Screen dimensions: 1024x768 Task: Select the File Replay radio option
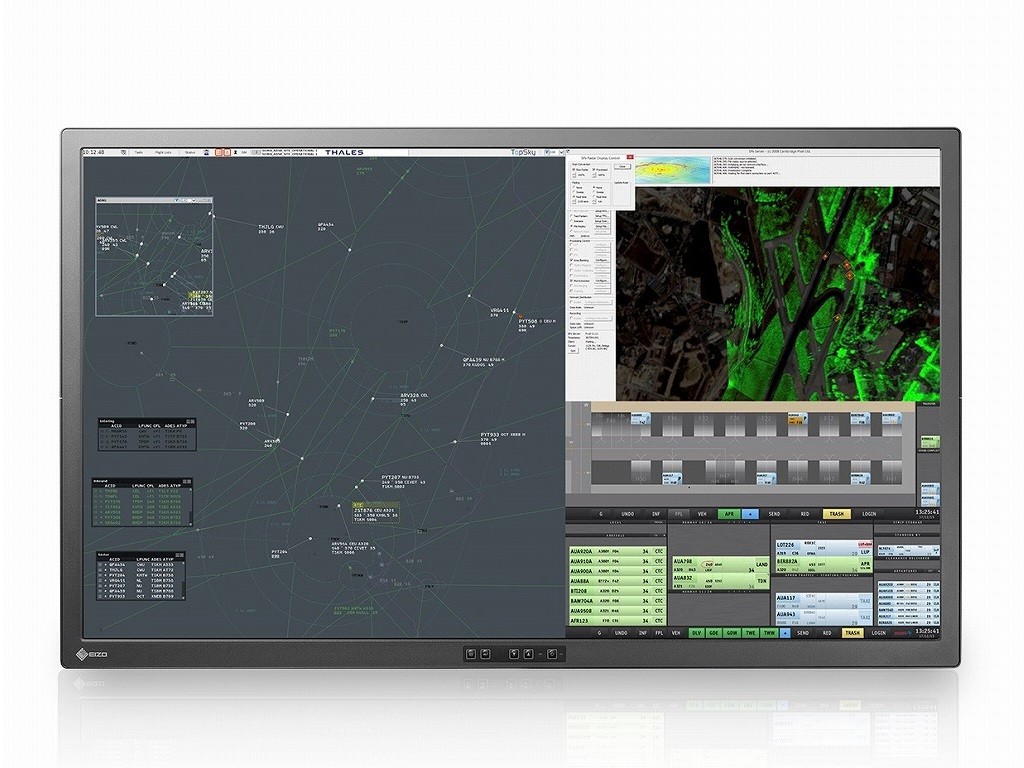pyautogui.click(x=571, y=227)
